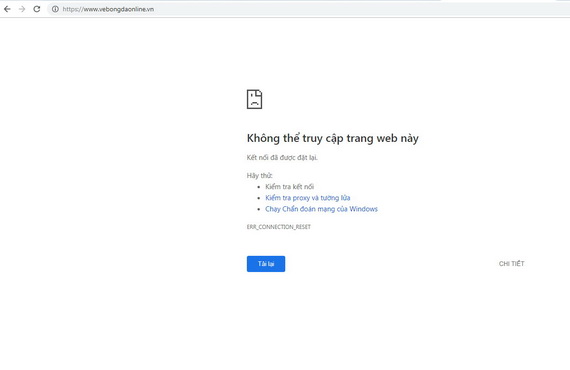Click the browser back arrow
The height and width of the screenshot is (370, 570).
(7, 9)
